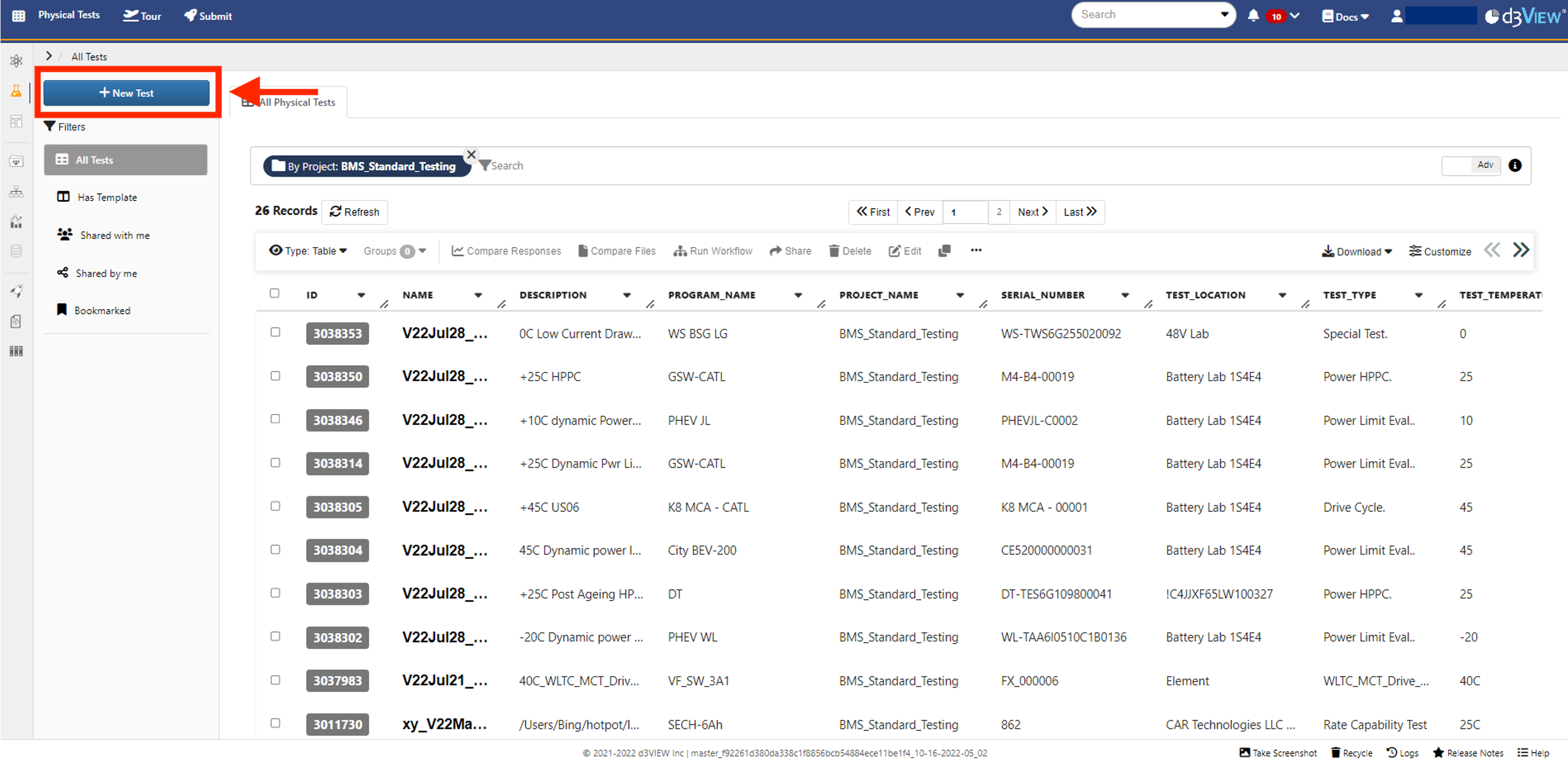Click the atom icon in left sidebar

16,60
